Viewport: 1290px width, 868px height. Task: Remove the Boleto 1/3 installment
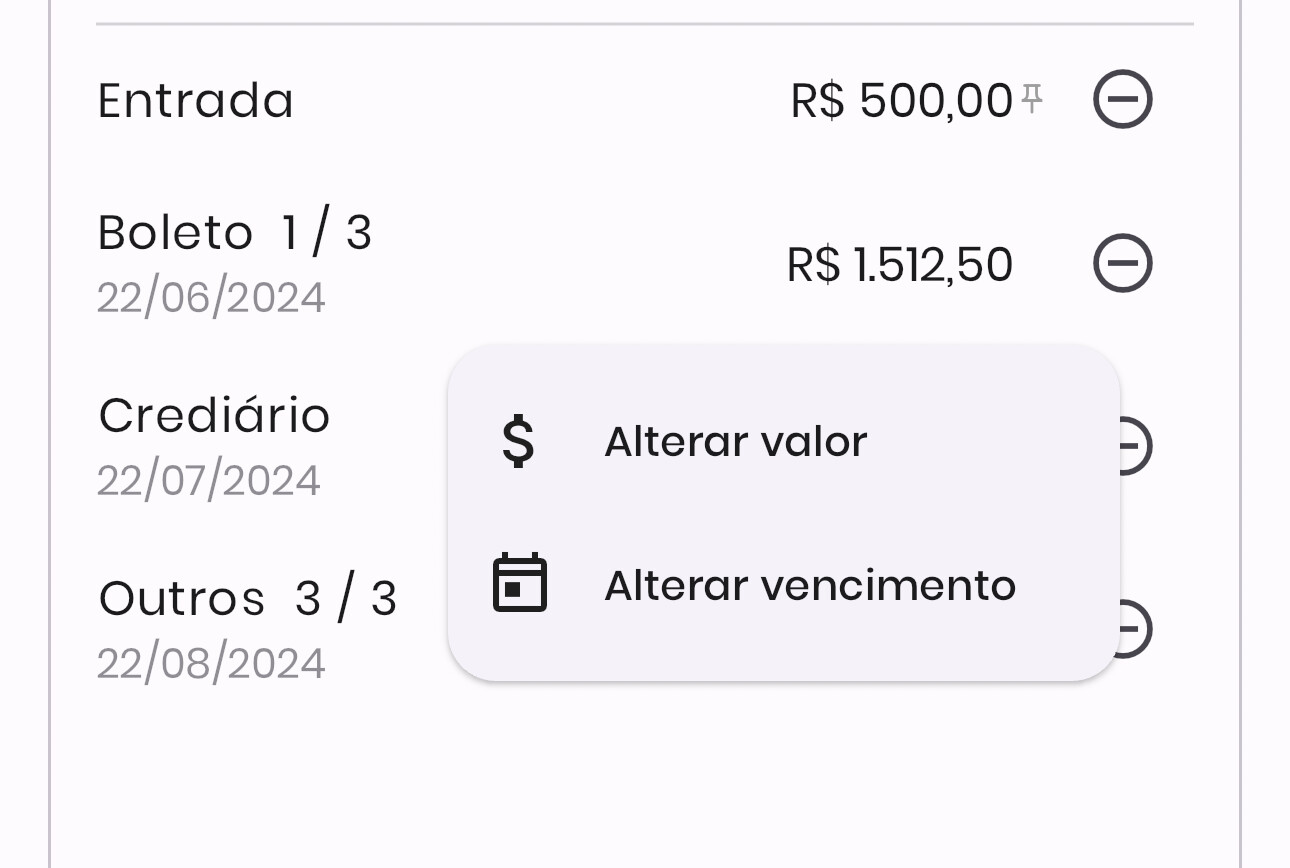[x=1122, y=264]
